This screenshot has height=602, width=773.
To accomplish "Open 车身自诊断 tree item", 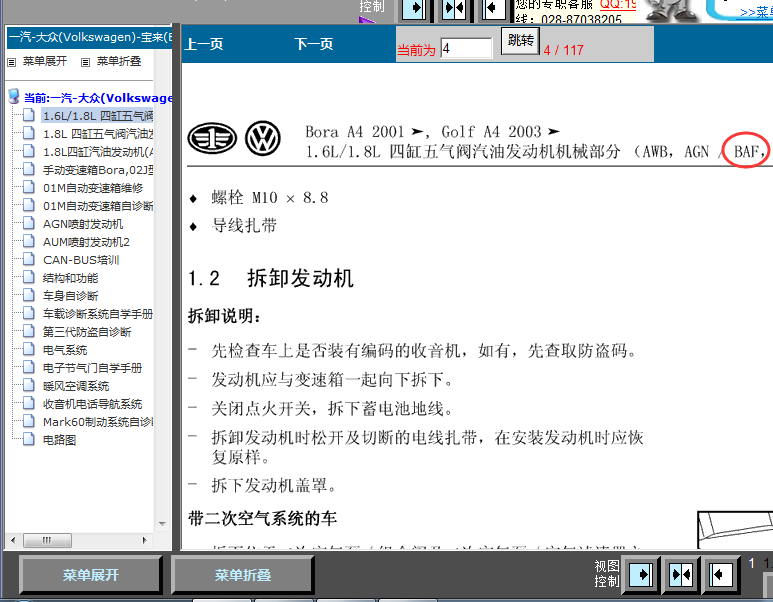I will click(70, 296).
